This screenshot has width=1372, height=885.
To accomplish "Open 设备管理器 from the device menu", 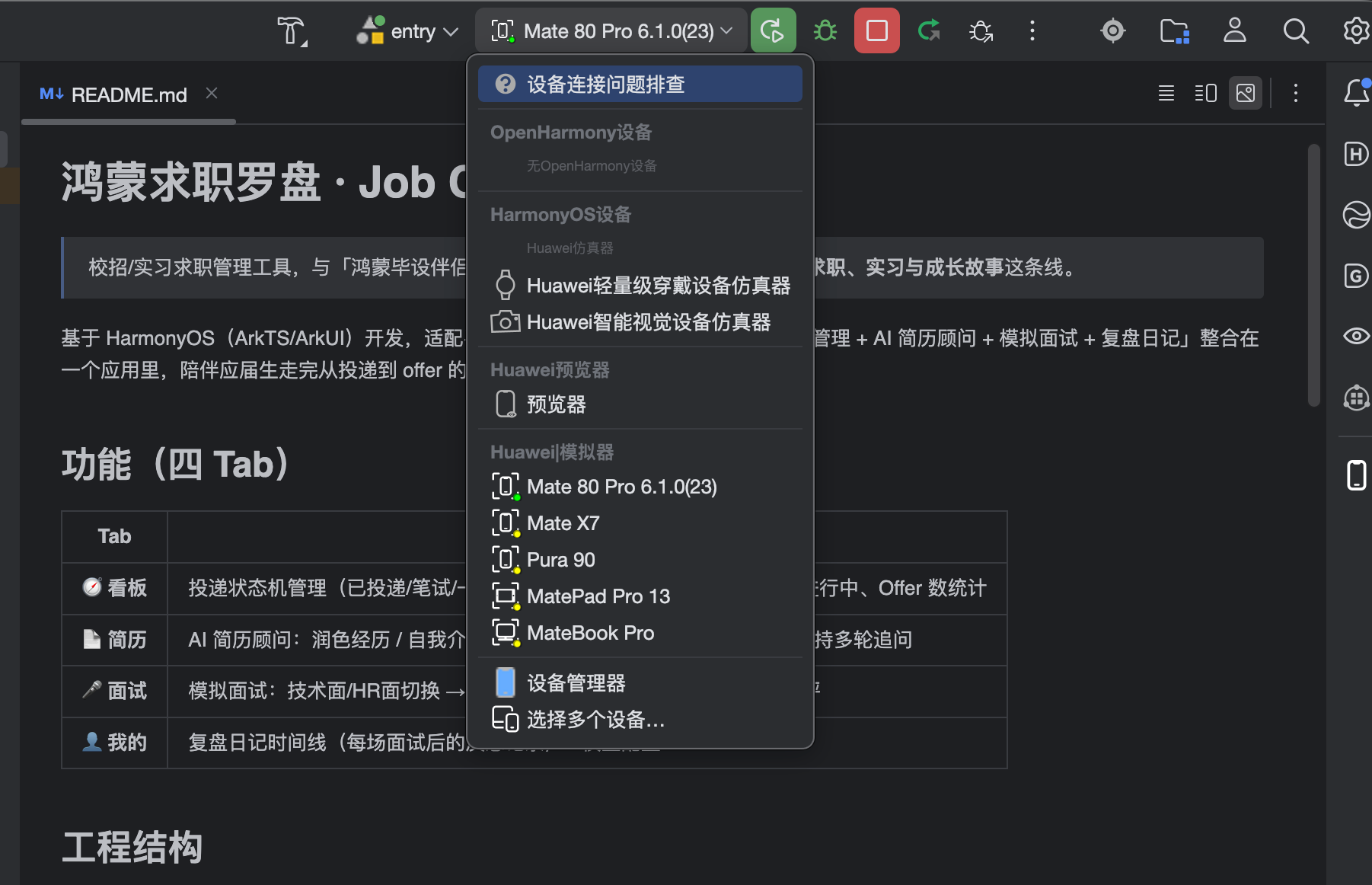I will pos(640,683).
